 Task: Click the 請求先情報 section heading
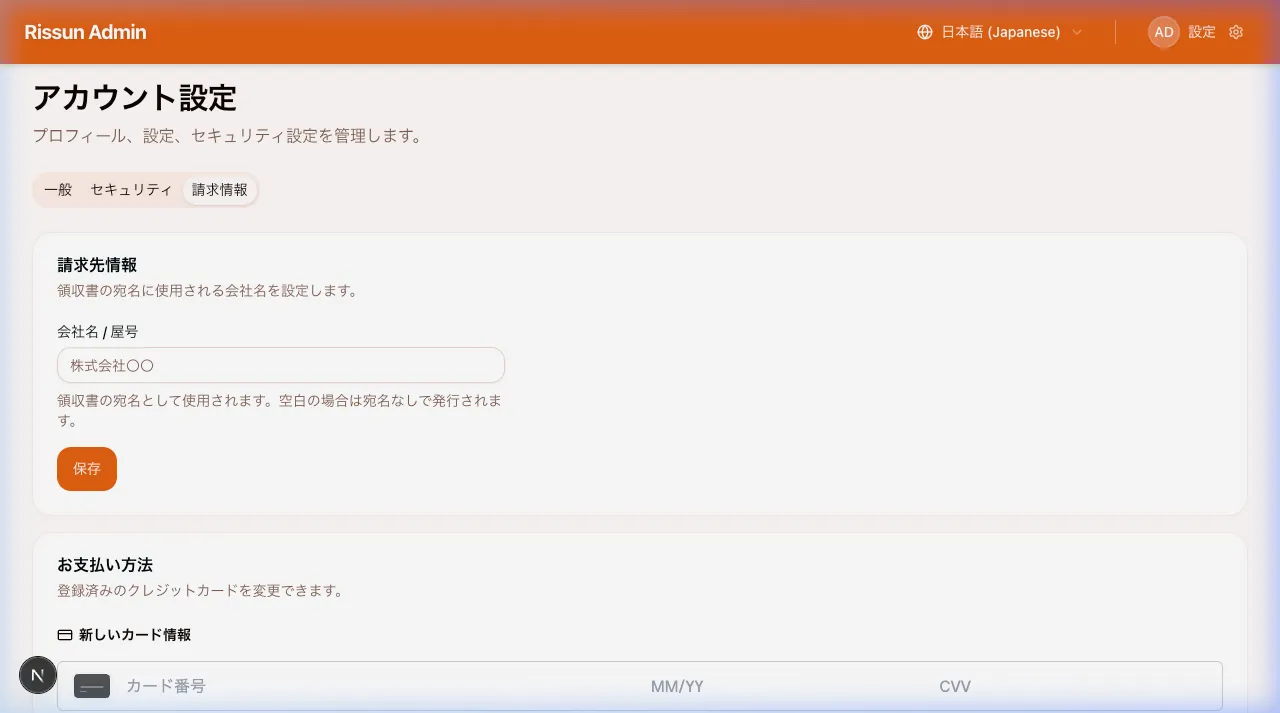[x=95, y=264]
